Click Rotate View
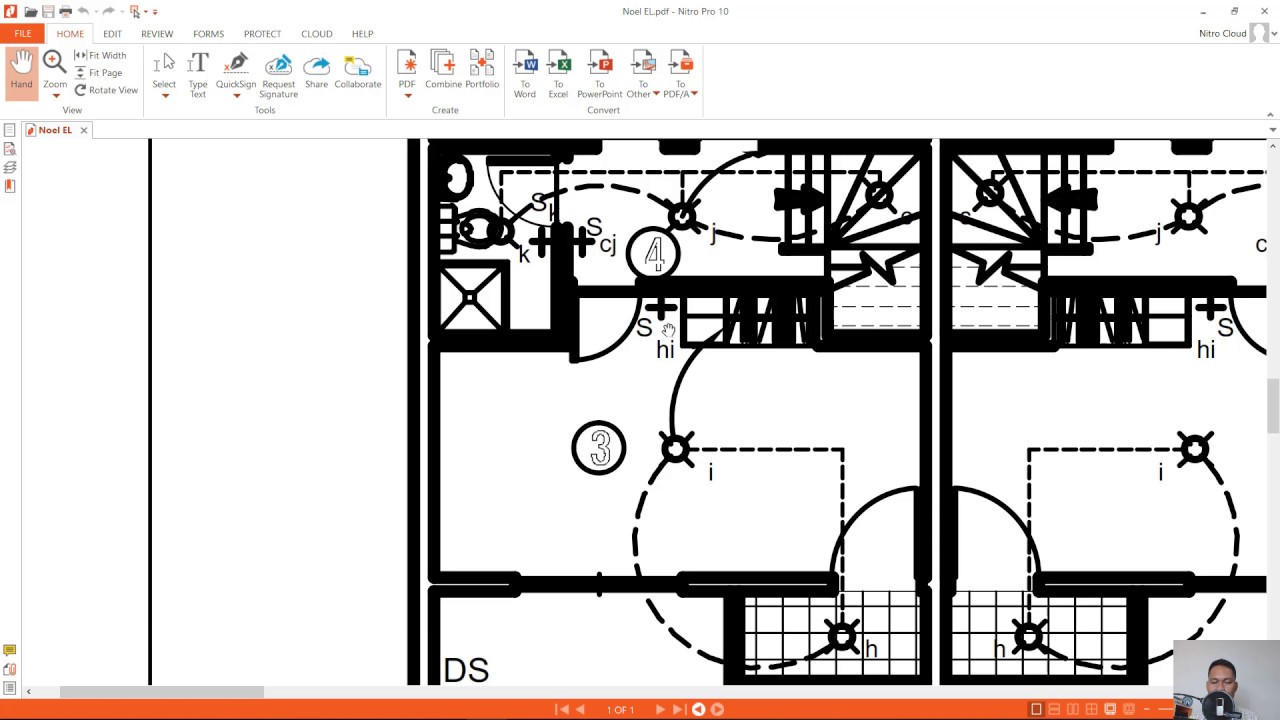Viewport: 1280px width, 720px height. click(x=106, y=90)
